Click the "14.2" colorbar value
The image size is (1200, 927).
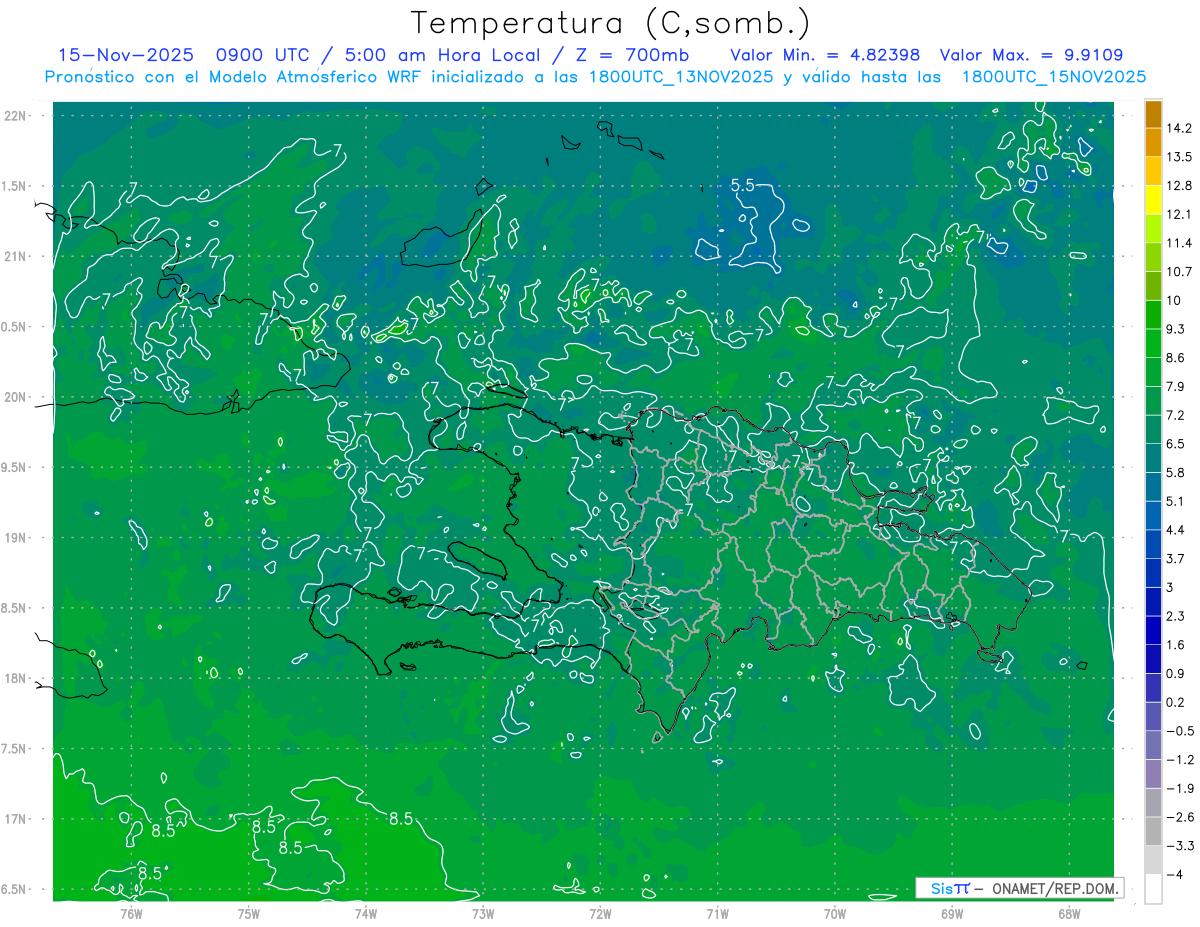click(1179, 129)
